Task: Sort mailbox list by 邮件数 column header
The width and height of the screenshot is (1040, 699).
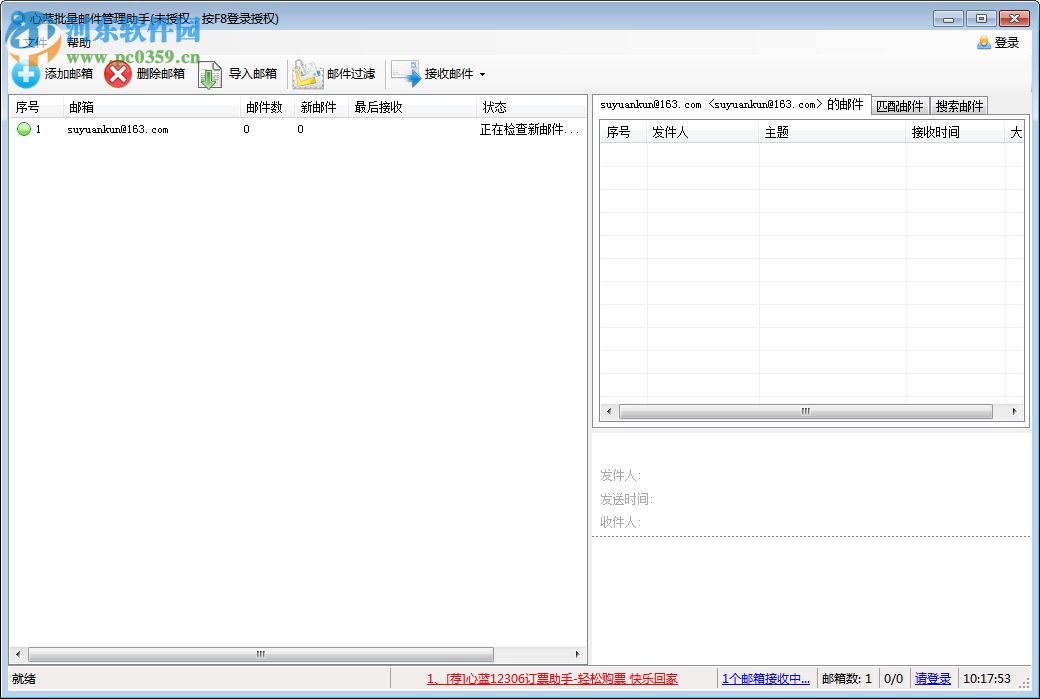Action: click(267, 107)
